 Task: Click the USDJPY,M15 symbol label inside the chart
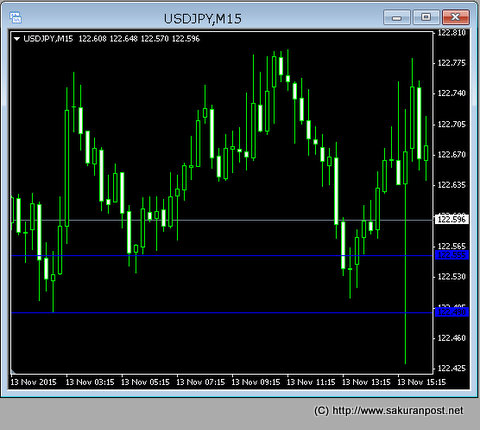coord(48,39)
